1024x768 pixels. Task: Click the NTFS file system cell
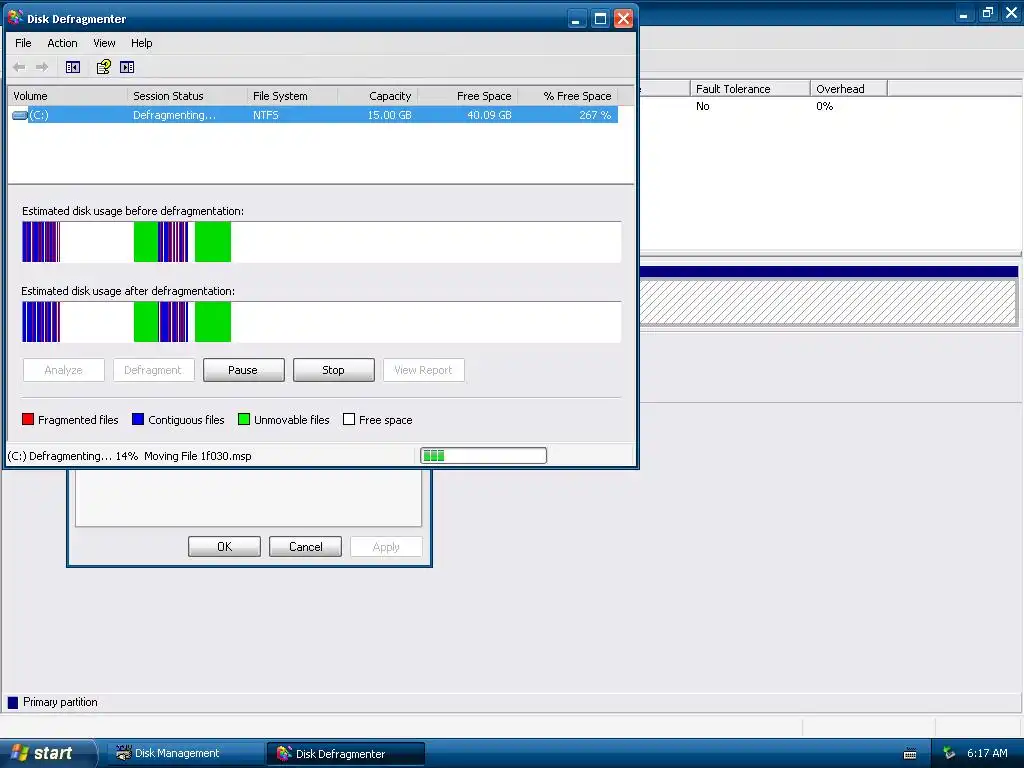(x=266, y=115)
